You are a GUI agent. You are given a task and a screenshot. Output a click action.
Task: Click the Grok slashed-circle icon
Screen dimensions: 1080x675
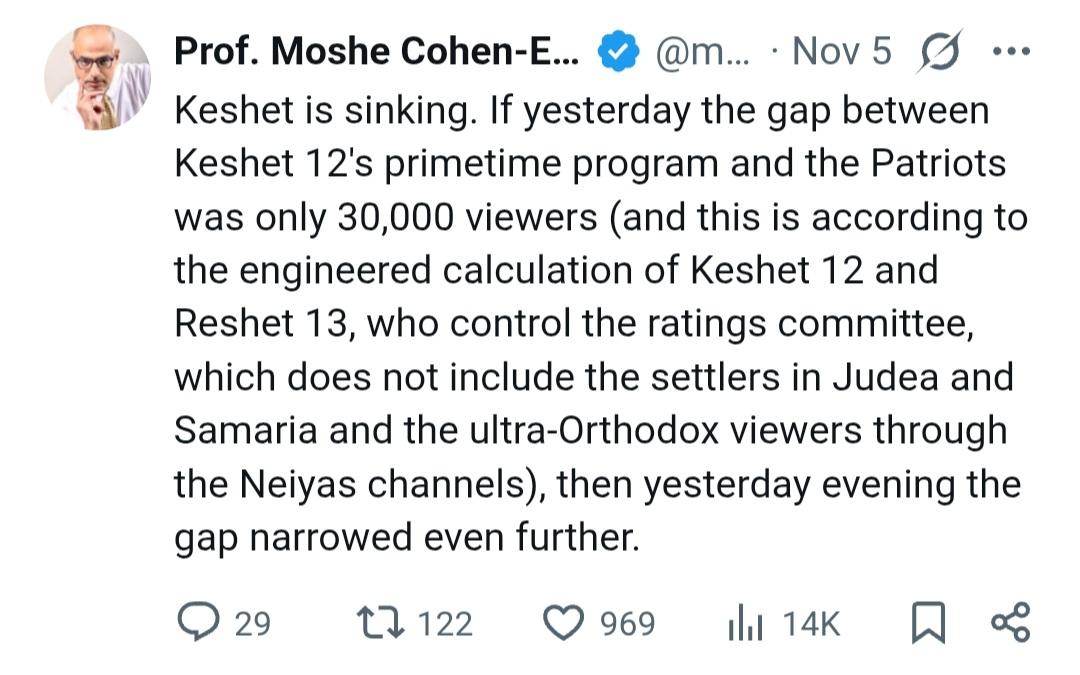[938, 52]
